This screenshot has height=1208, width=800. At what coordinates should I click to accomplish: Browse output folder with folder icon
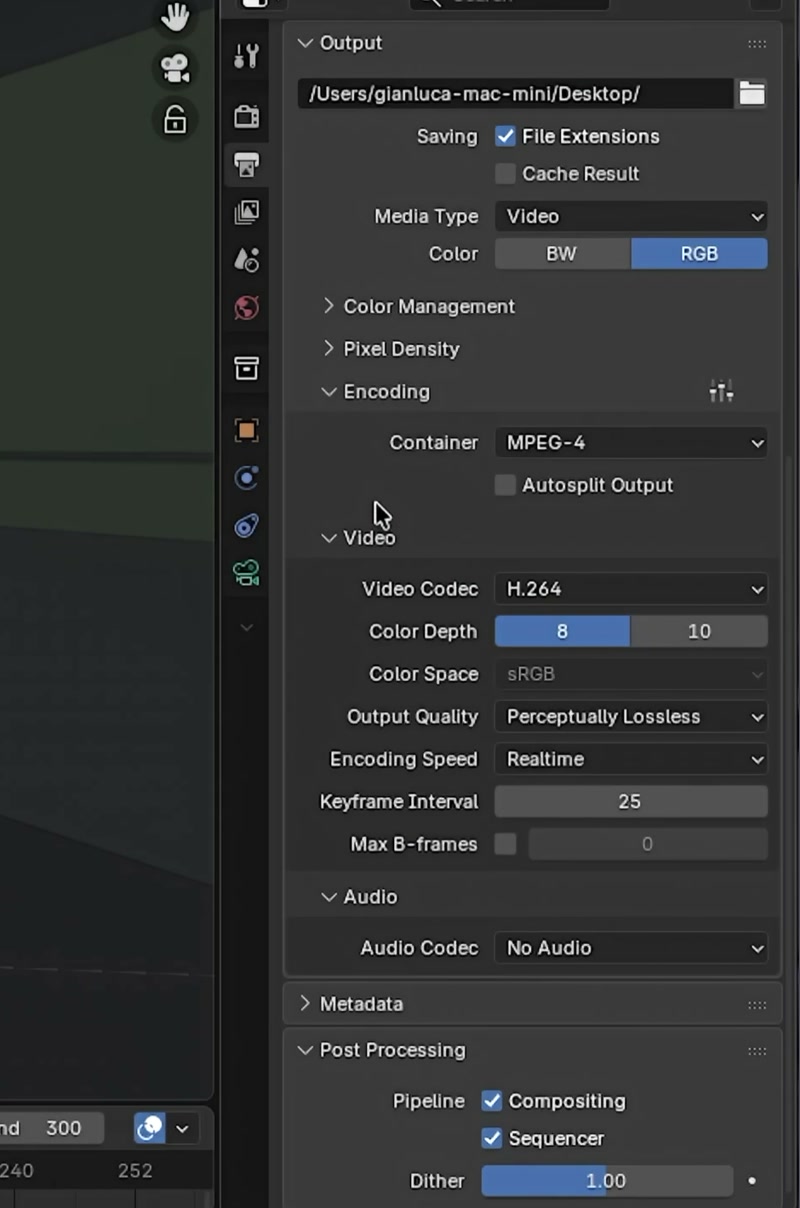click(752, 94)
